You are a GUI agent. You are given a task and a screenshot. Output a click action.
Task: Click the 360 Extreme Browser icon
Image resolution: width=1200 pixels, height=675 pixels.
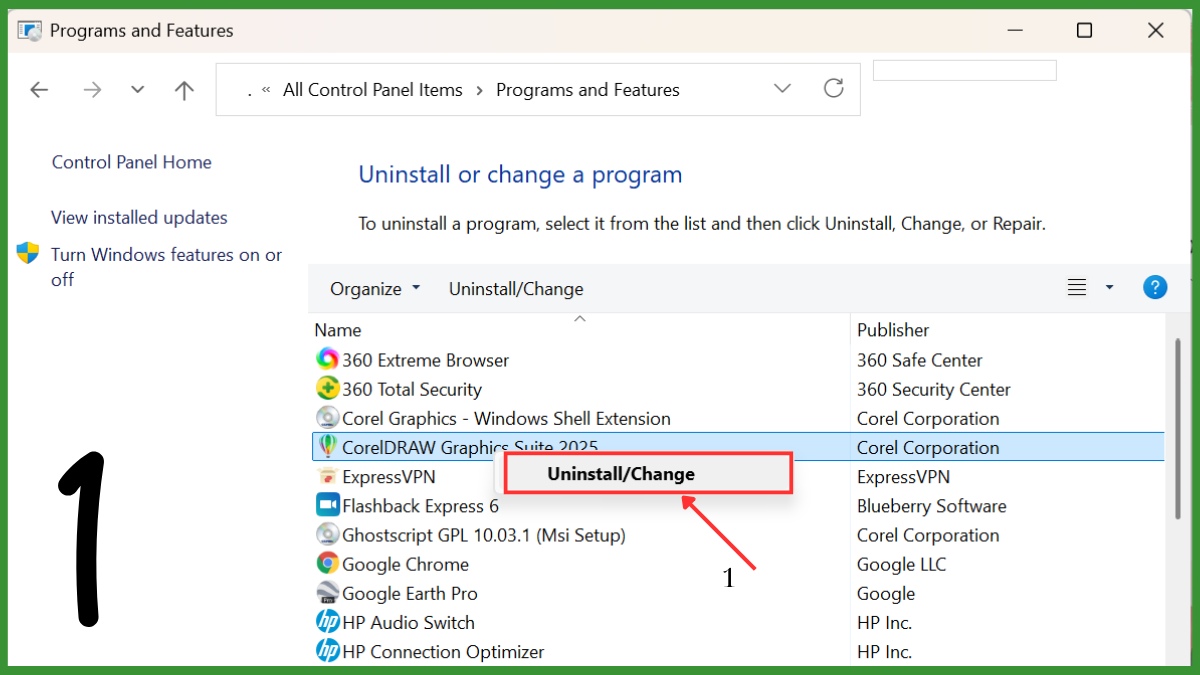click(327, 359)
